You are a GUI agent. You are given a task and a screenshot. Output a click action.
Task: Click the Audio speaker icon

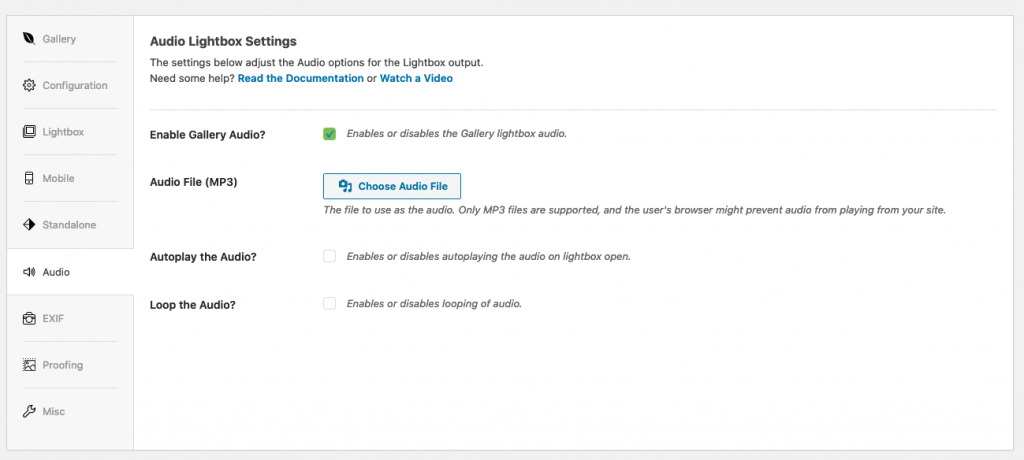click(x=29, y=272)
